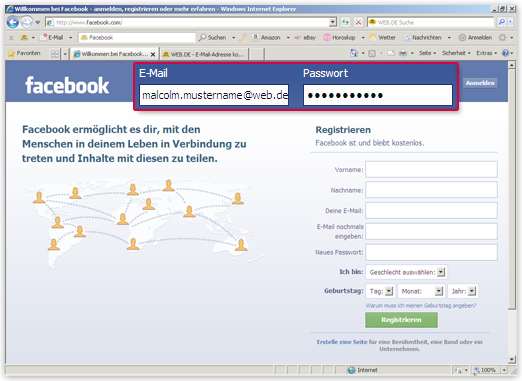Click the green Registrieren button

pos(401,320)
